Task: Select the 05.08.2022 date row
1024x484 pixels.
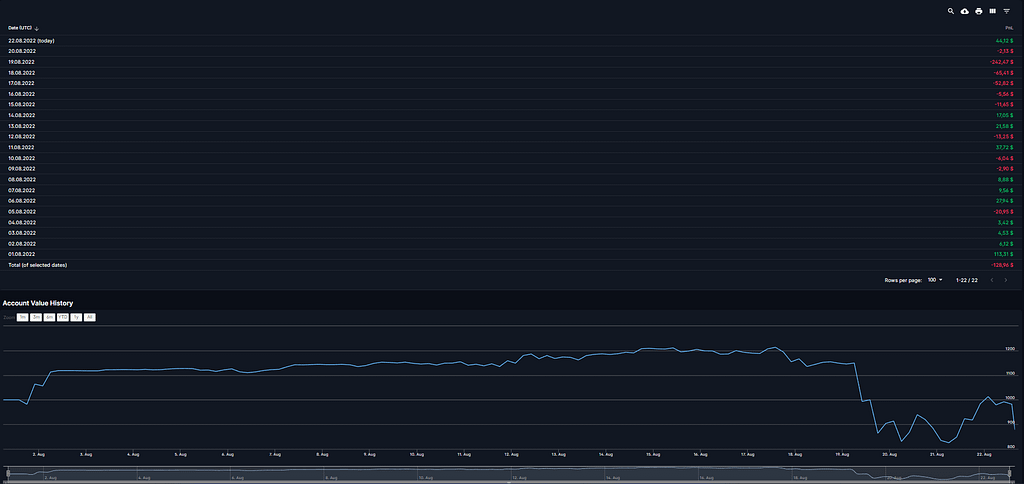Action: [511, 211]
